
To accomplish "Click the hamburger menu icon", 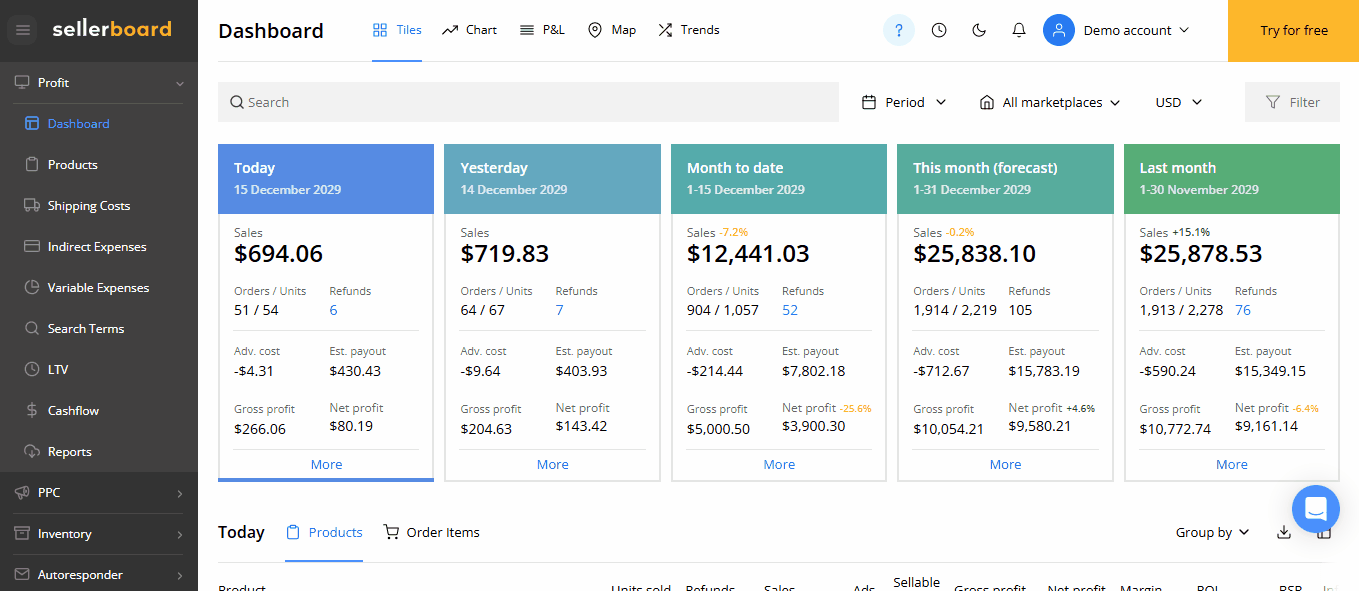I will point(23,30).
